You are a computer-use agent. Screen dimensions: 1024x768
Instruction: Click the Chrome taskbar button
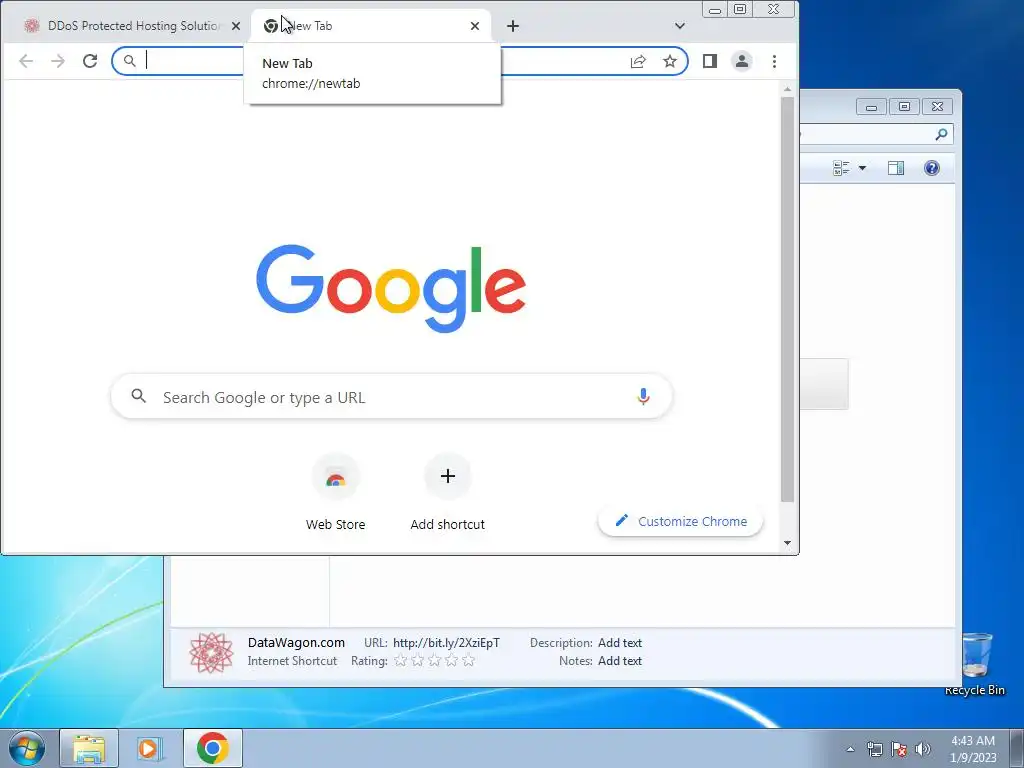pyautogui.click(x=212, y=748)
